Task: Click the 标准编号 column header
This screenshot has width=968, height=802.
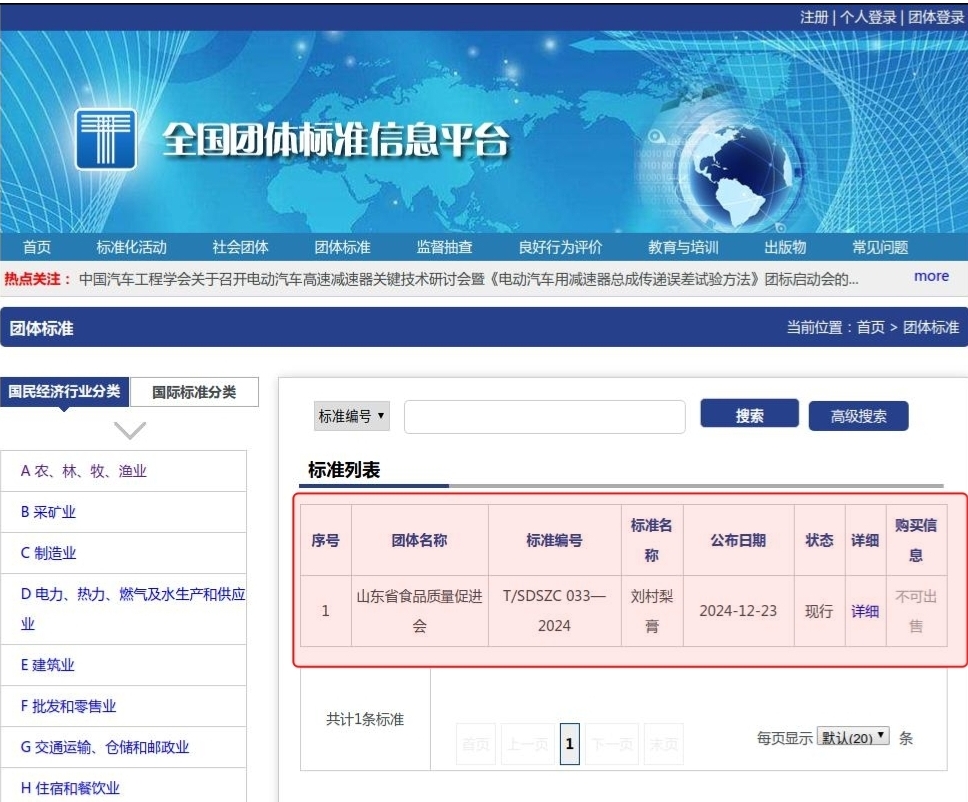Action: (x=554, y=540)
